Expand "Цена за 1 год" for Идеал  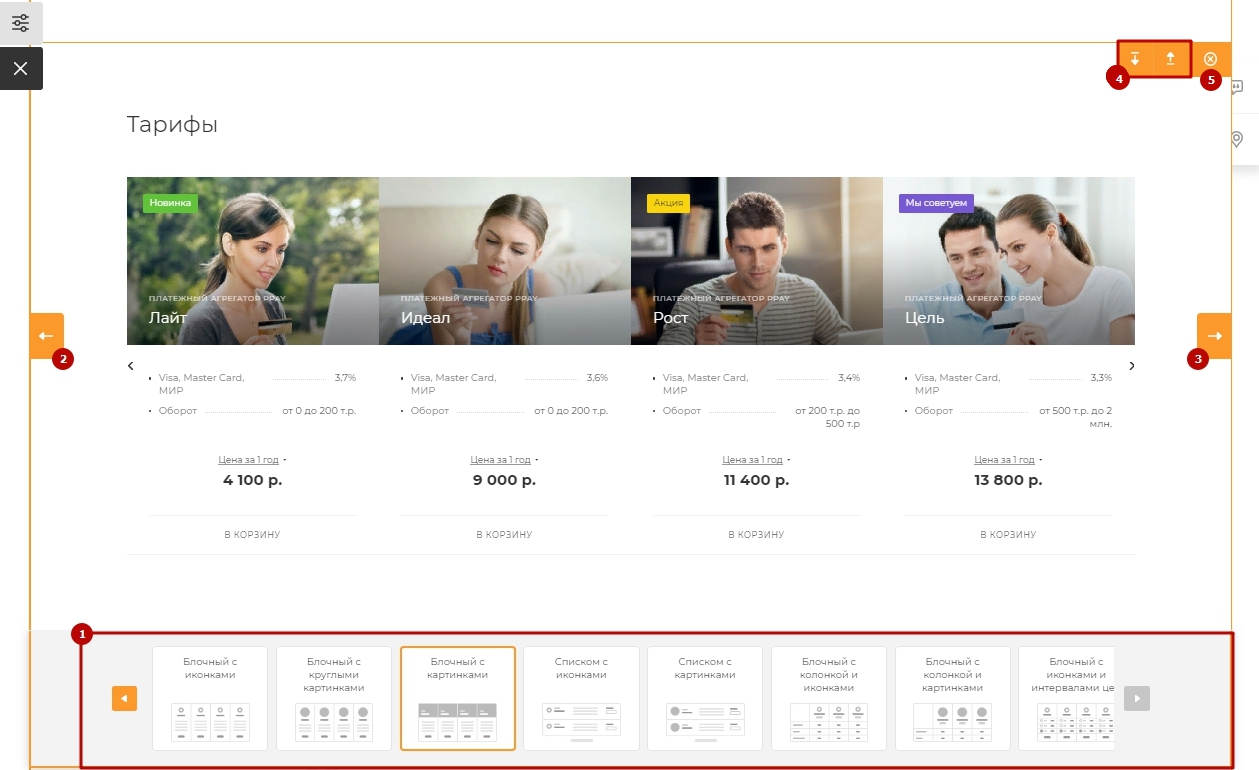coord(504,460)
